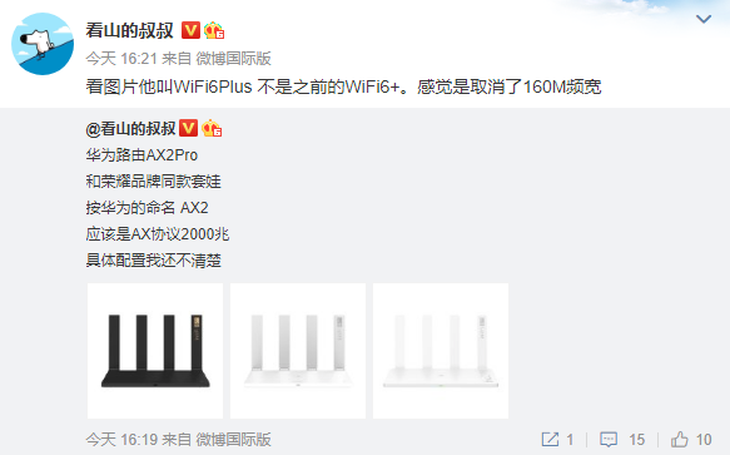Click the crown badge in quoted post
This screenshot has width=730, height=455.
click(212, 128)
